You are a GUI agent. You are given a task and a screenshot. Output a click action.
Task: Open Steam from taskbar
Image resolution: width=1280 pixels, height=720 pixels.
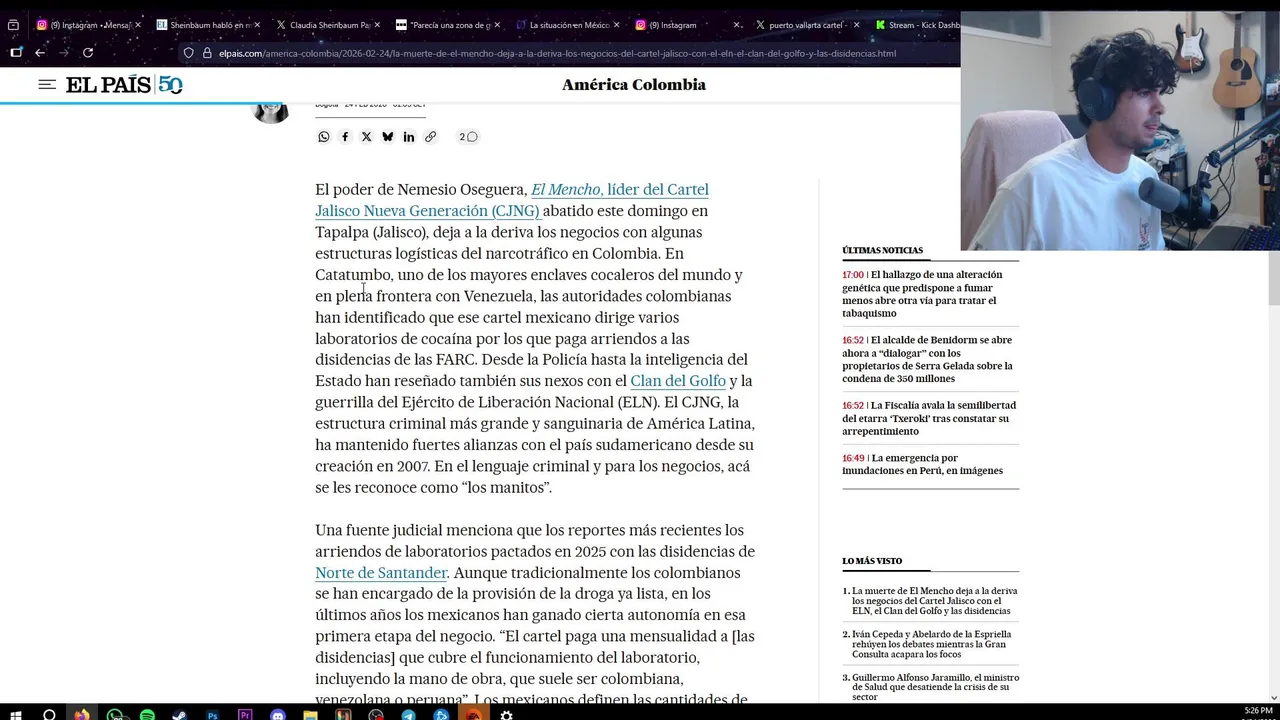(180, 715)
